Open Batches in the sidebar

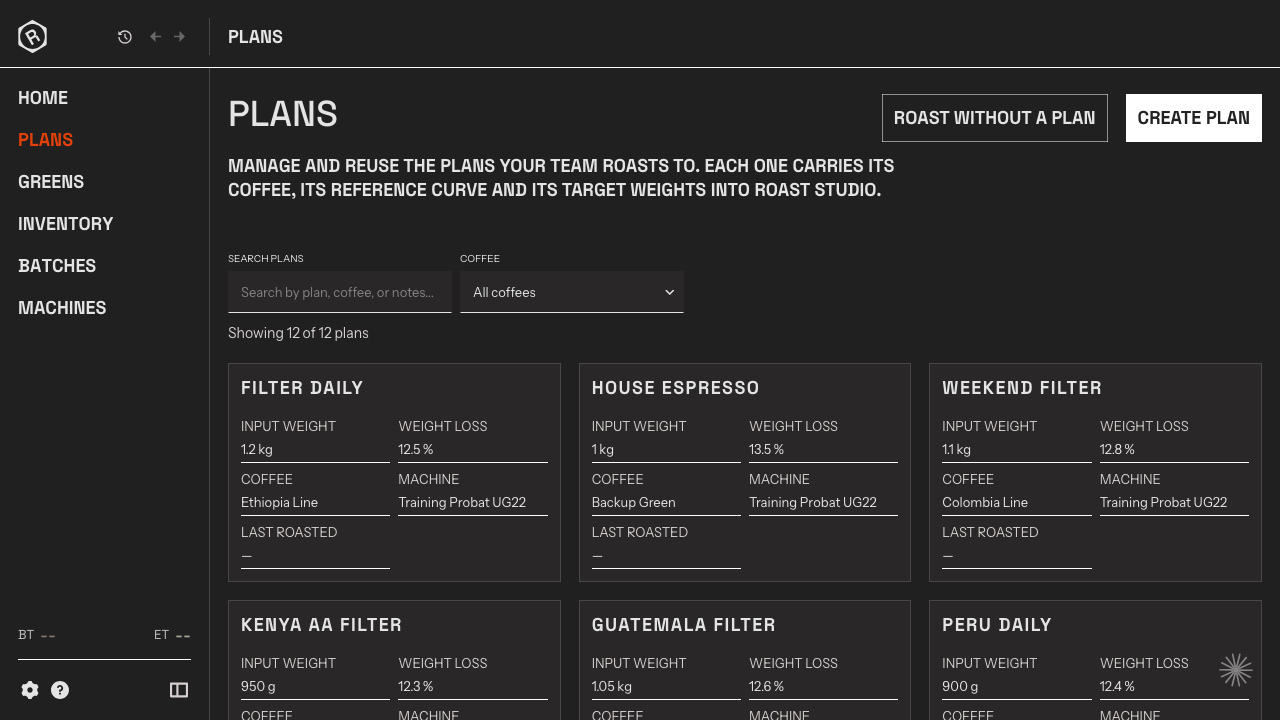57,266
